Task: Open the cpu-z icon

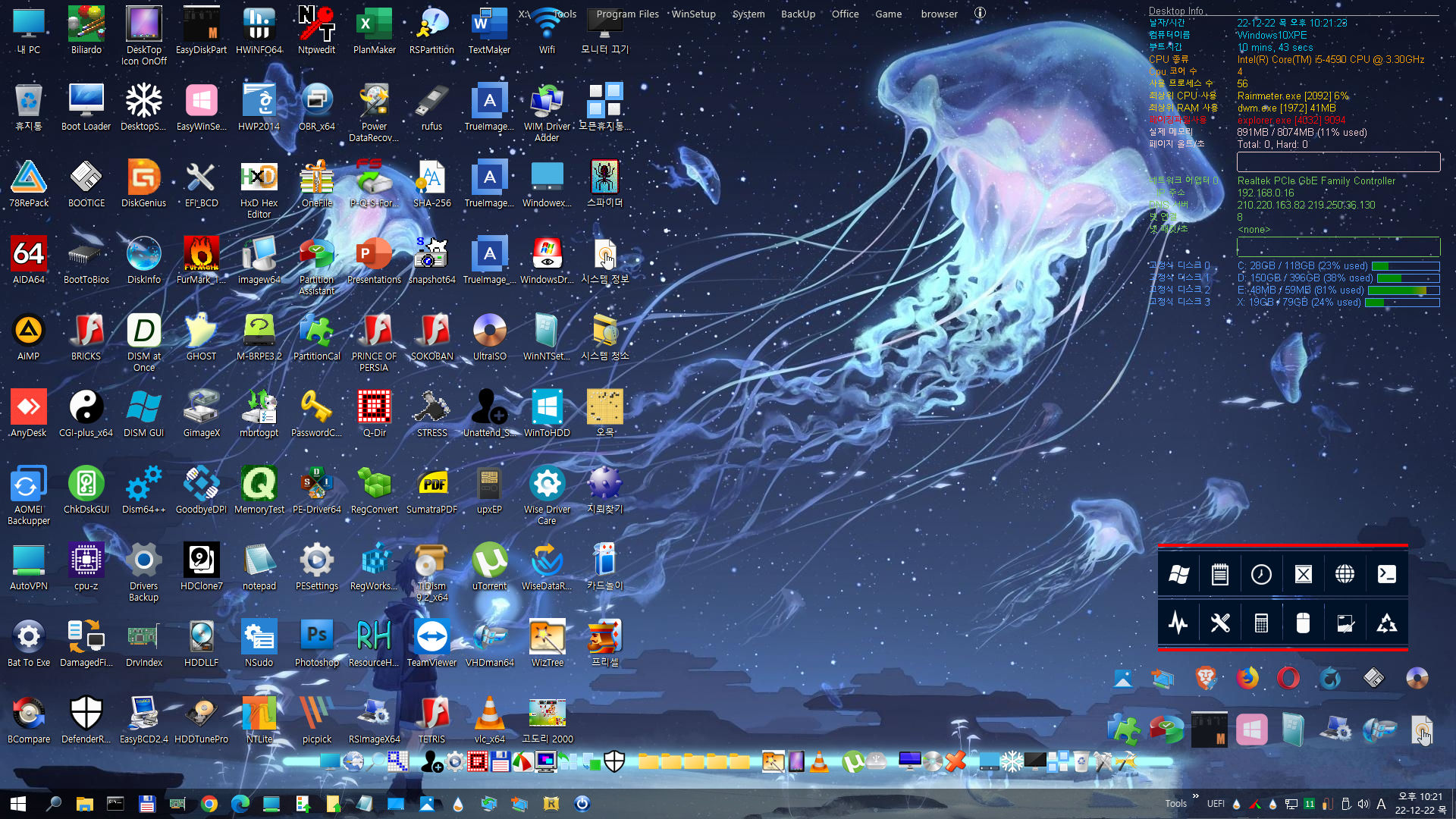Action: [x=86, y=566]
